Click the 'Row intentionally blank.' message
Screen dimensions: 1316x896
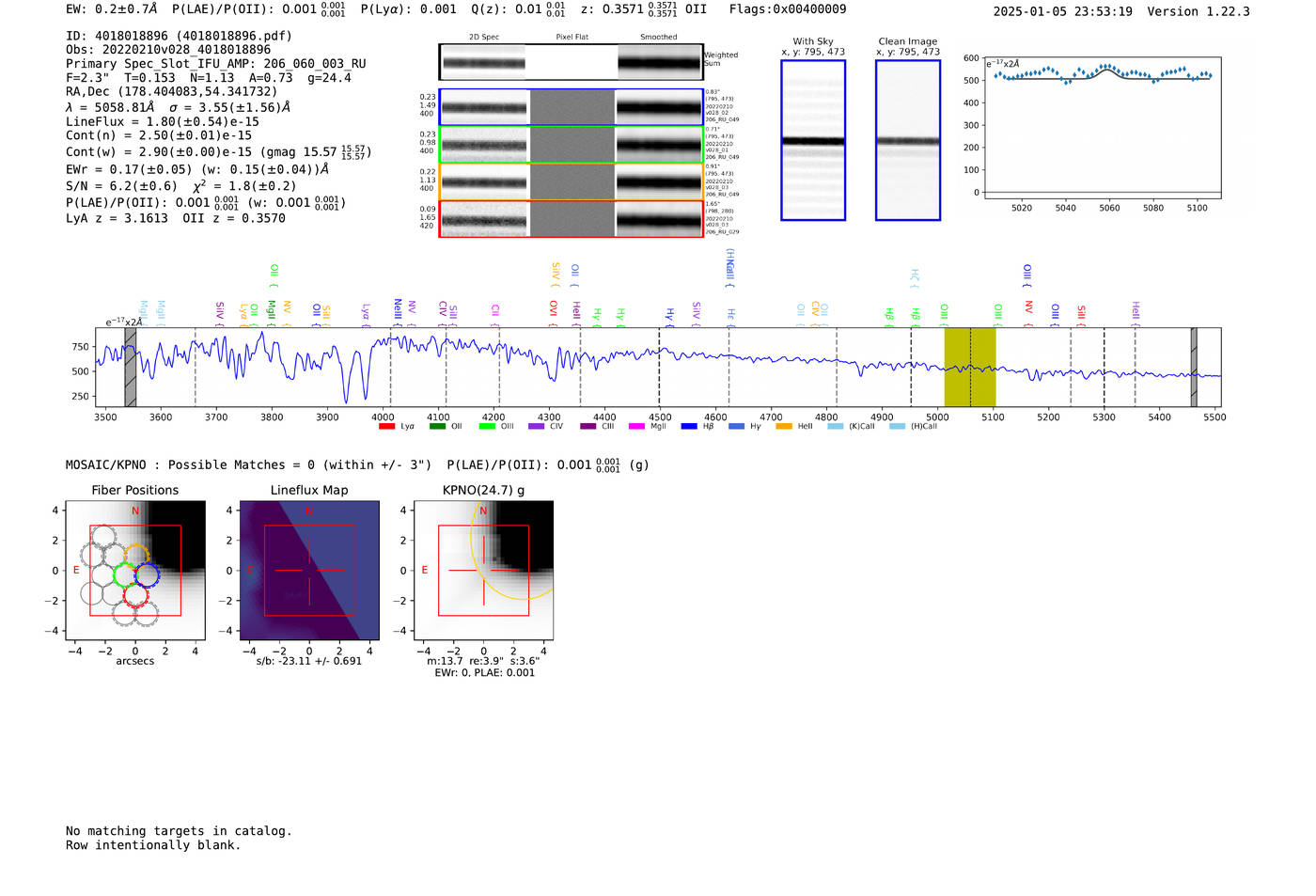(x=153, y=845)
